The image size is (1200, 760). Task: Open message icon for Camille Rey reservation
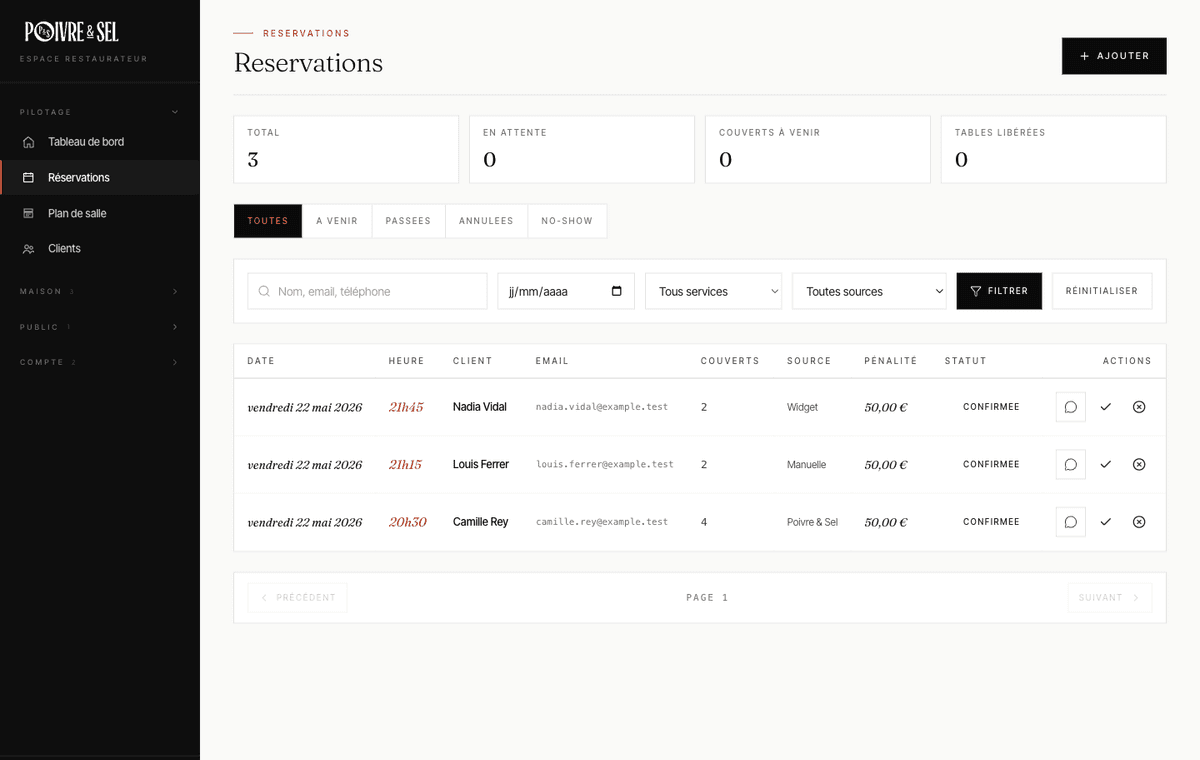pyautogui.click(x=1071, y=522)
